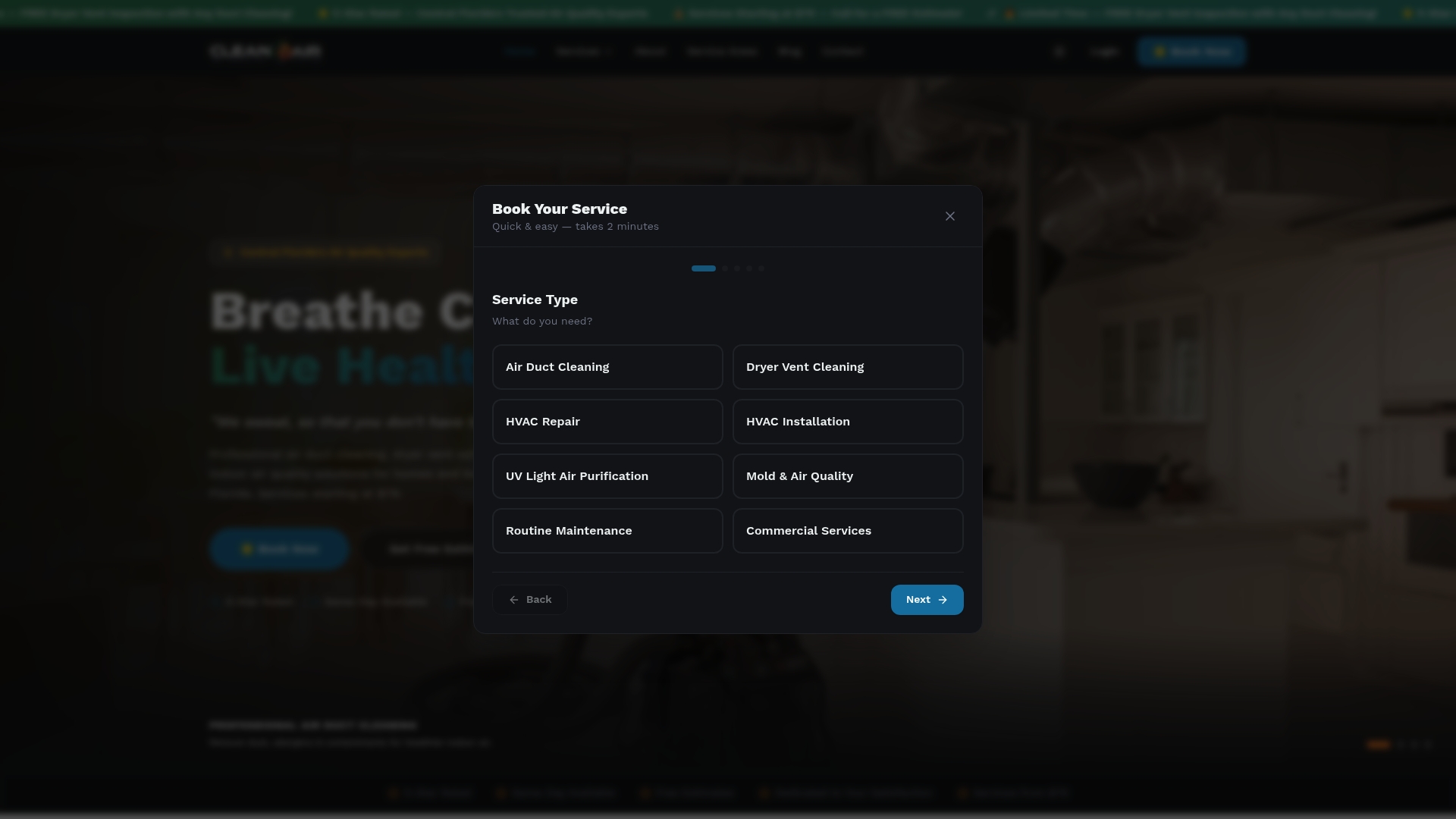Click the last step progress dot
Image resolution: width=1456 pixels, height=819 pixels.
[761, 268]
